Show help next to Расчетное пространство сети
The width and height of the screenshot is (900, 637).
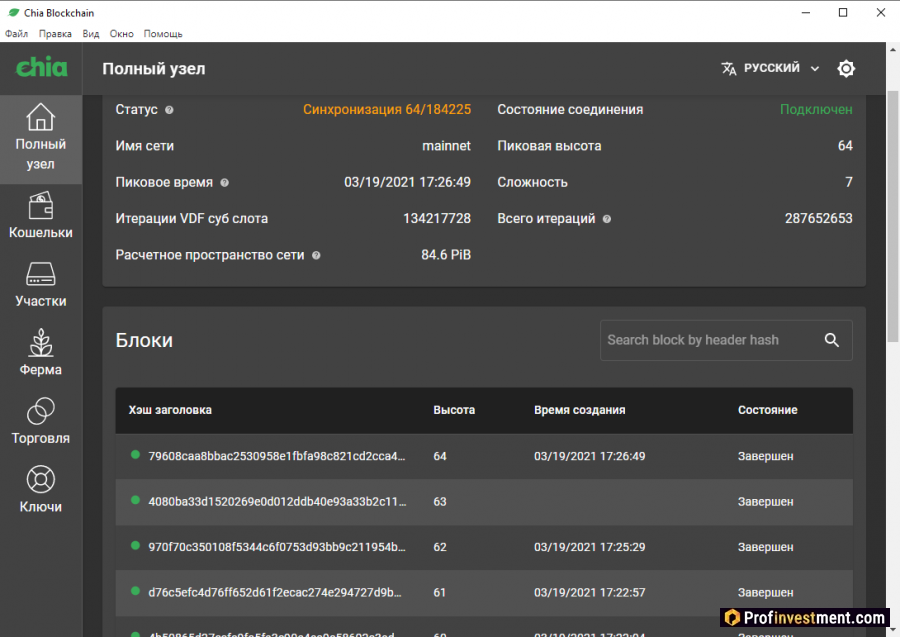[316, 255]
